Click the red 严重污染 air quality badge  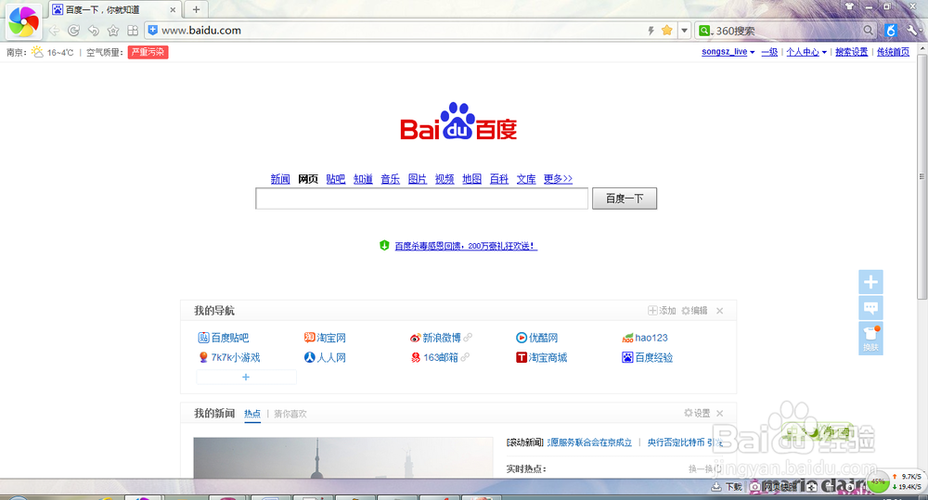click(148, 52)
